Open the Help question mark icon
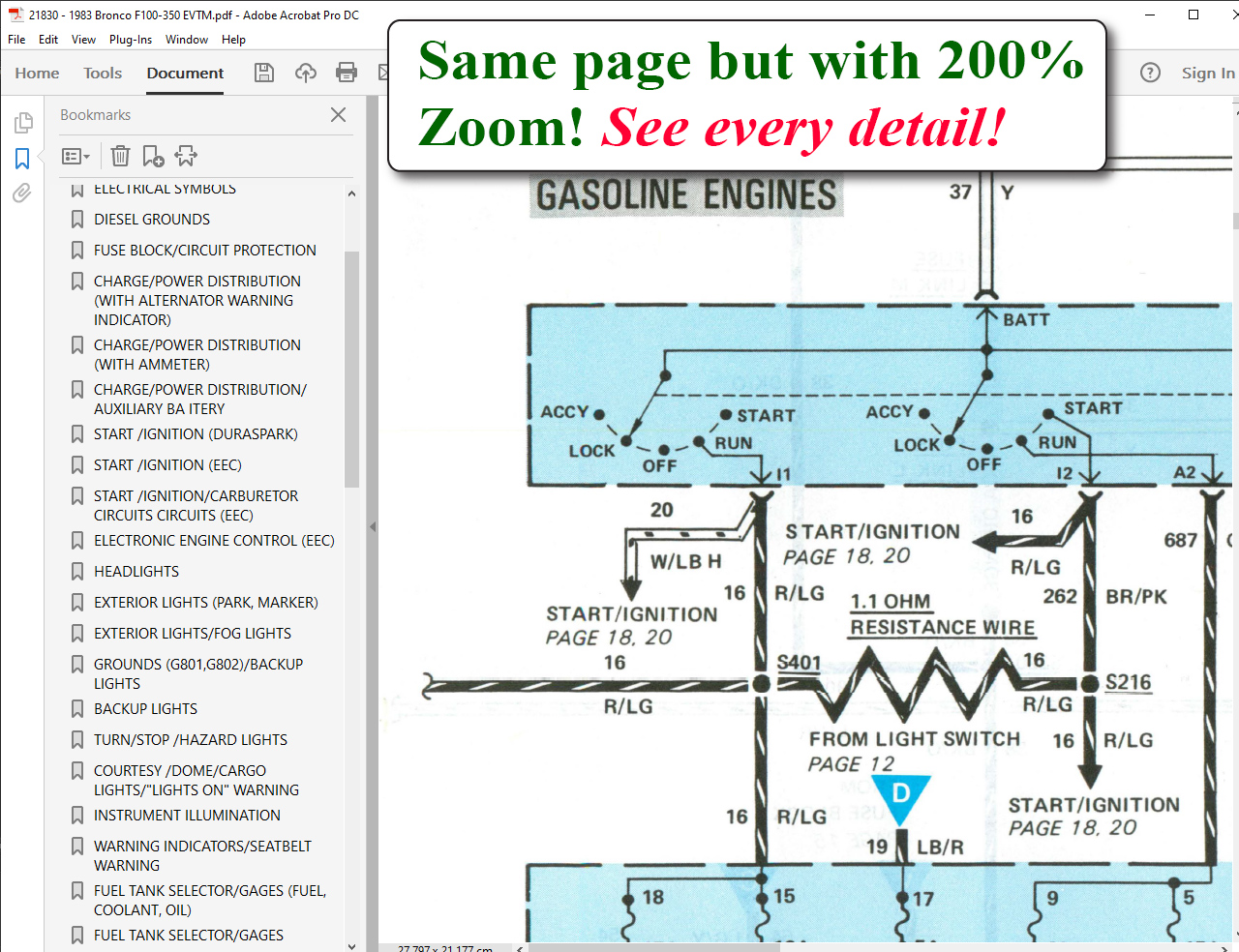The height and width of the screenshot is (952, 1239). (1150, 73)
